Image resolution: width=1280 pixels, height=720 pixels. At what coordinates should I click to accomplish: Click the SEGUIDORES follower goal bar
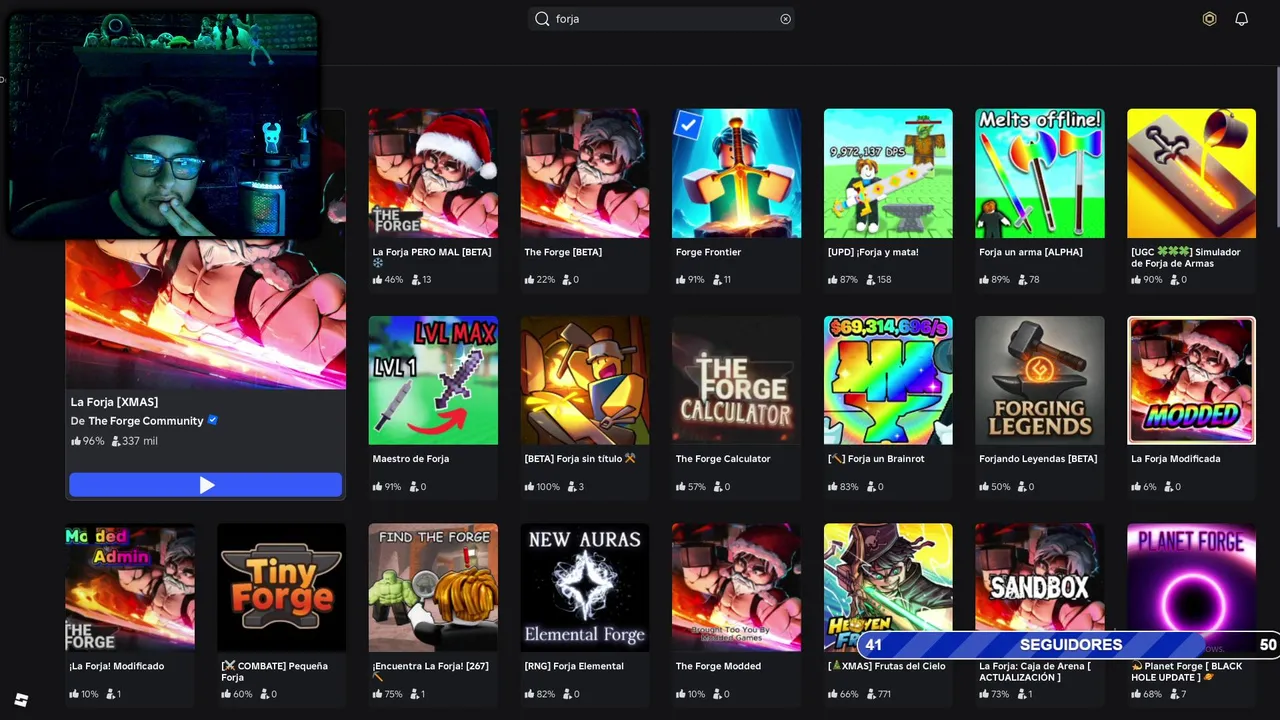click(x=1070, y=645)
